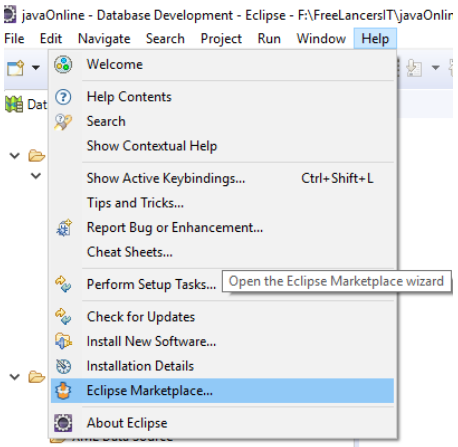Click the Eclipse Marketplace orange icon
Screen dimensions: 458x447
(x=63, y=391)
